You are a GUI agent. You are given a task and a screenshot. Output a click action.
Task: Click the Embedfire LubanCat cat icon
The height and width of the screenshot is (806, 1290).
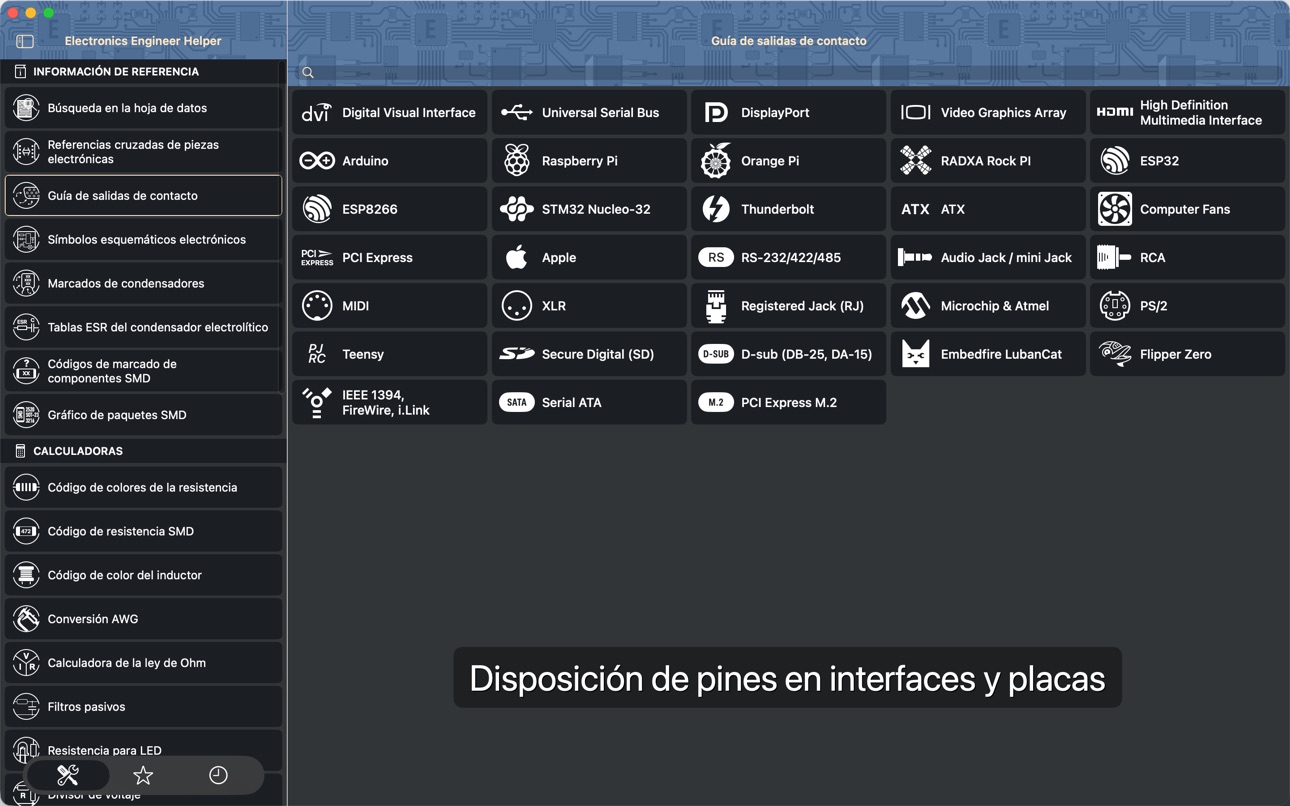point(915,354)
